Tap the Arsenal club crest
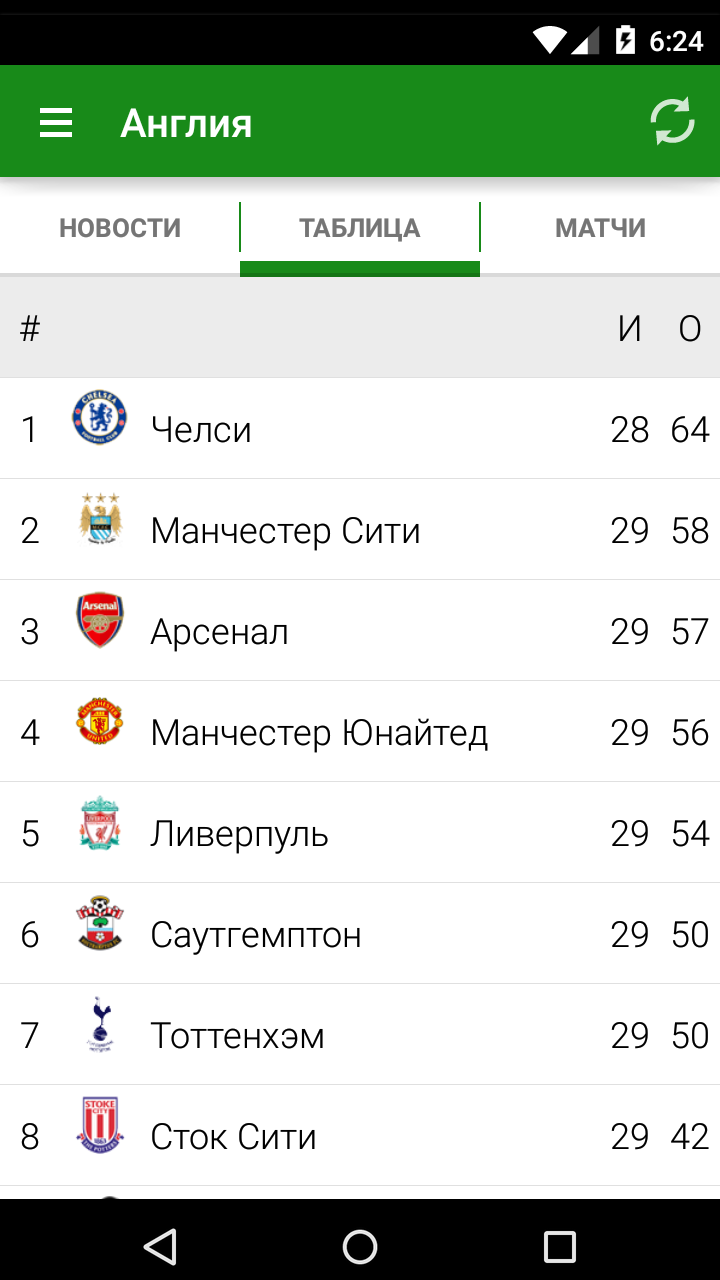The image size is (720, 1280). (100, 620)
